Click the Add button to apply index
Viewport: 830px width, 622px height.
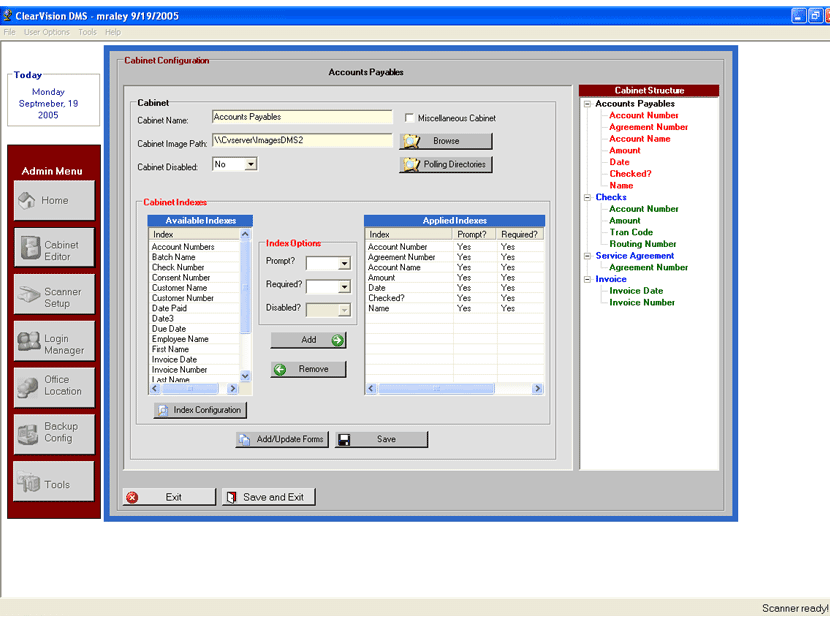[x=308, y=340]
